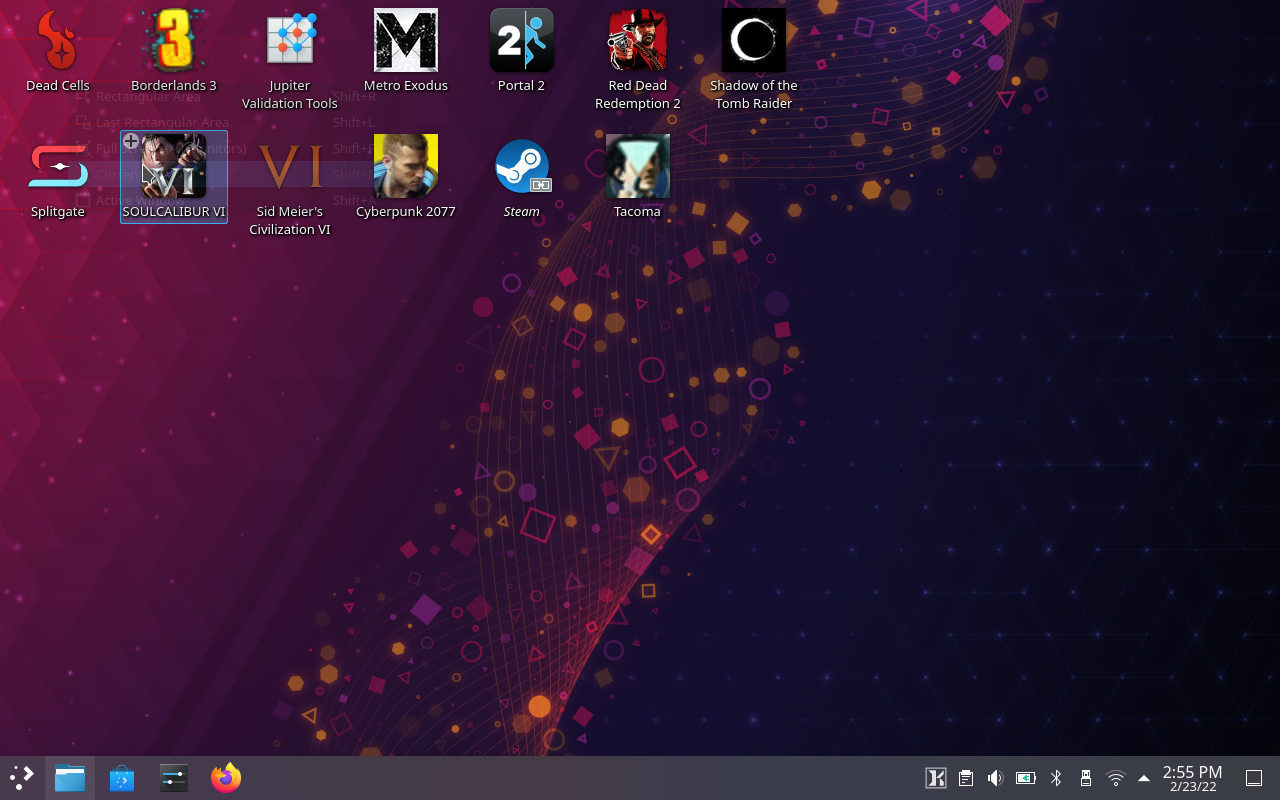
Task: Select the Splitgate desktop shortcut
Action: (x=58, y=167)
